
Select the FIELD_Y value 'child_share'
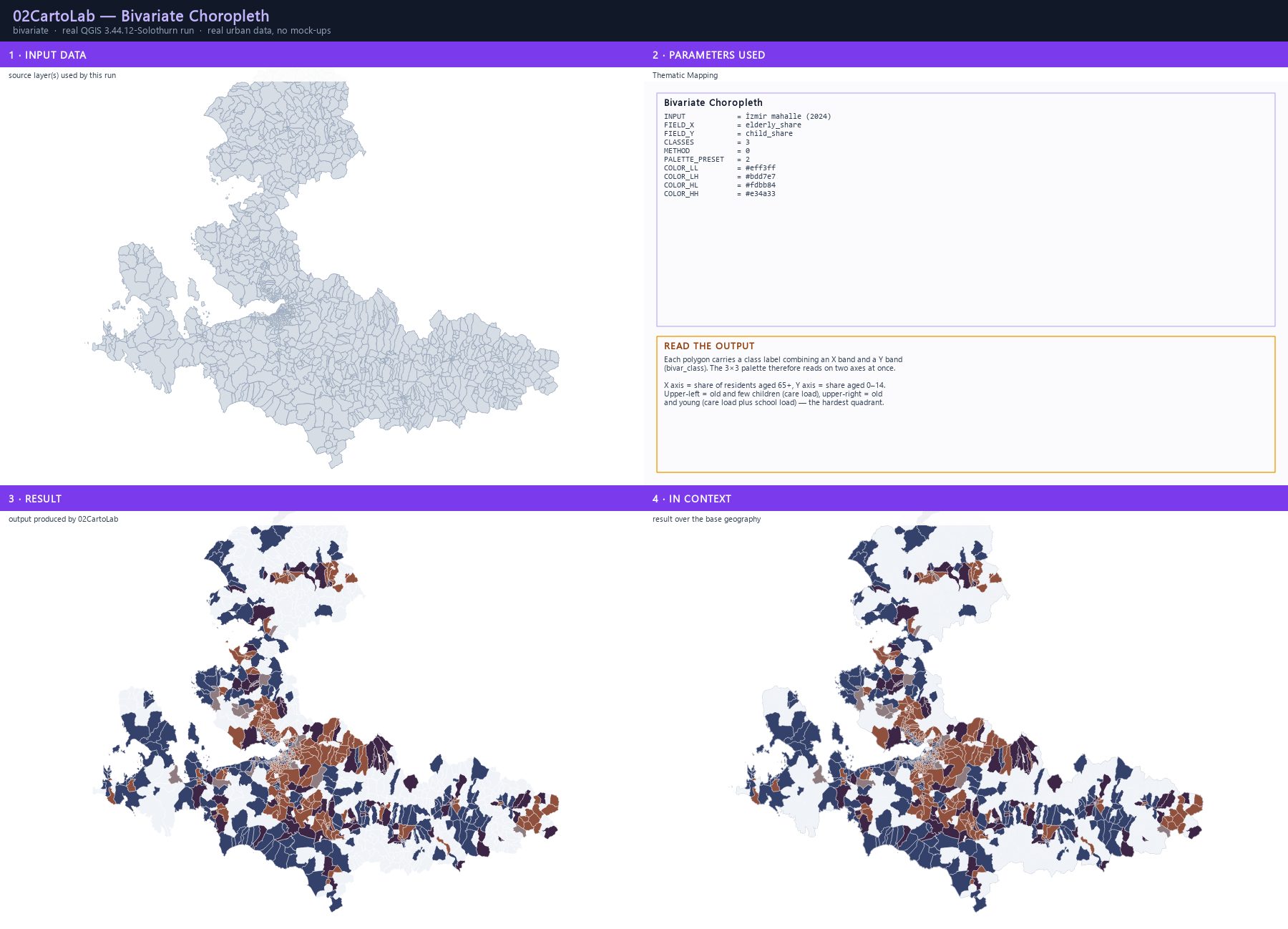point(769,133)
